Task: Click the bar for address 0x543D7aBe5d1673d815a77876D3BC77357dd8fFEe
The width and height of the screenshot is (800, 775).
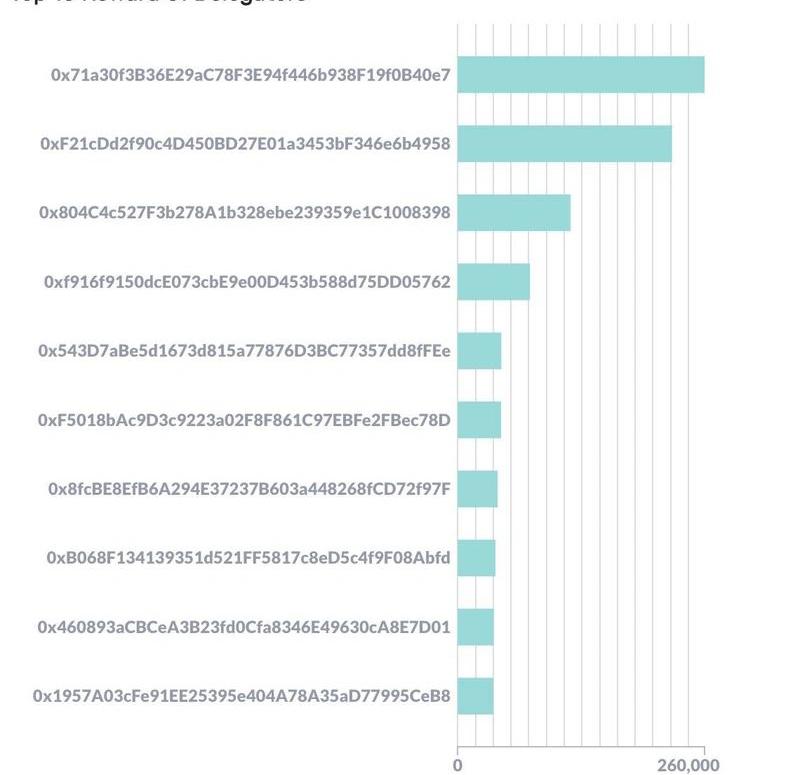Action: point(479,351)
